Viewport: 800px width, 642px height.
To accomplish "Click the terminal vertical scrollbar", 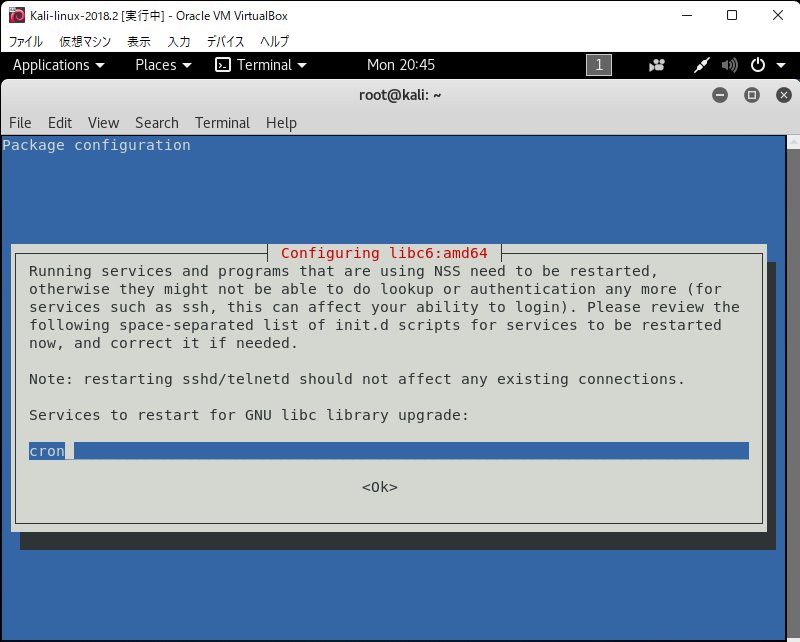I will (x=793, y=388).
